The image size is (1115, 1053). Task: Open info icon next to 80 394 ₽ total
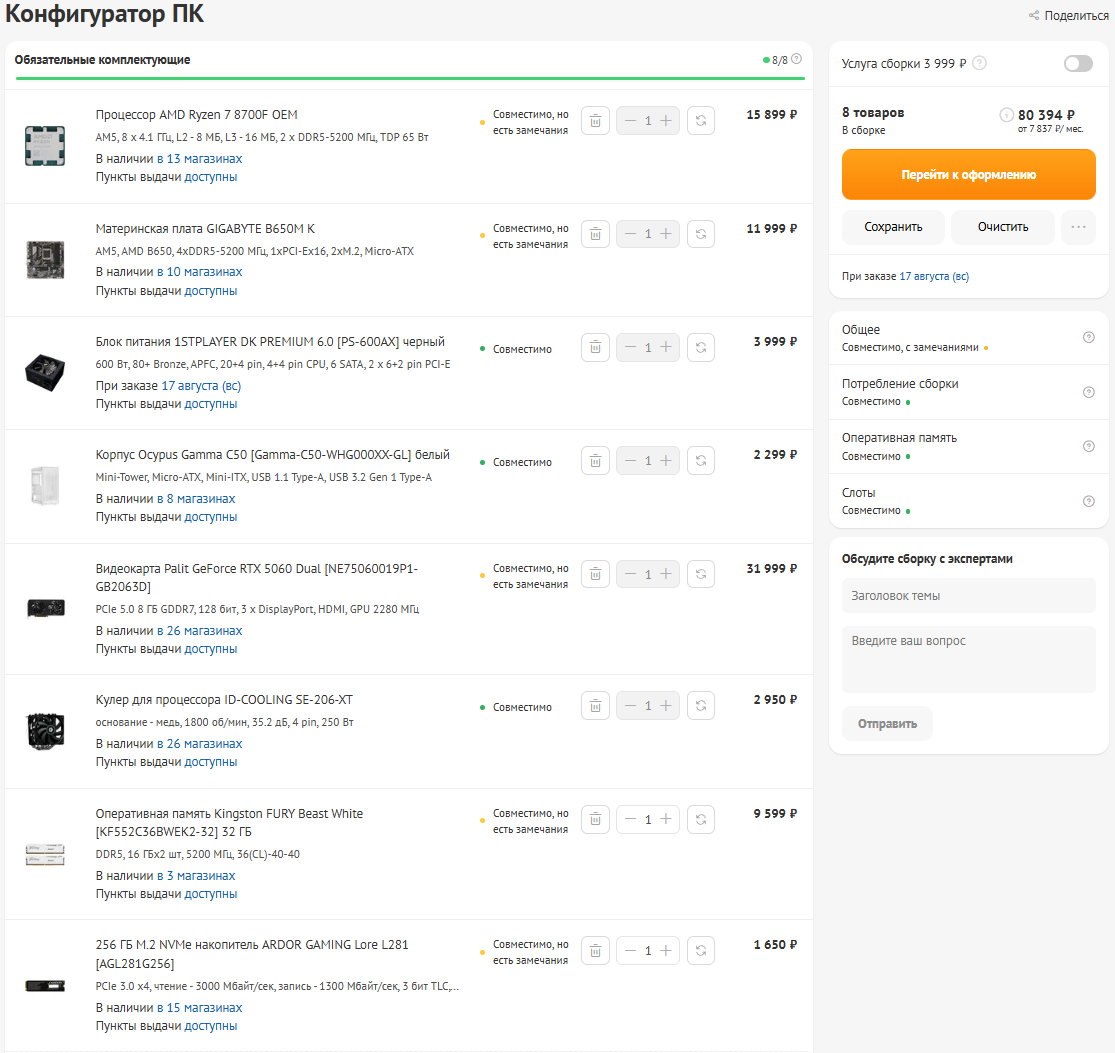click(x=1006, y=114)
